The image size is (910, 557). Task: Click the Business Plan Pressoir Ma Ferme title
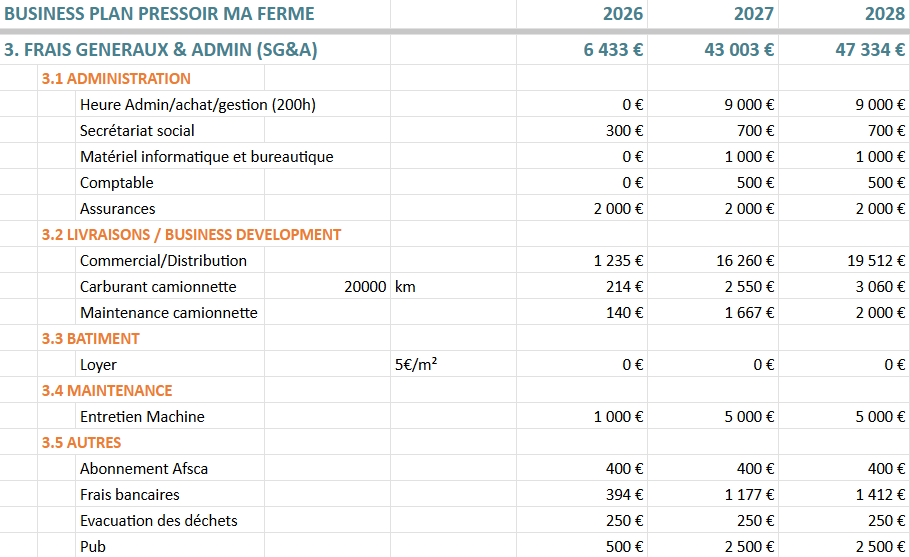(x=160, y=14)
